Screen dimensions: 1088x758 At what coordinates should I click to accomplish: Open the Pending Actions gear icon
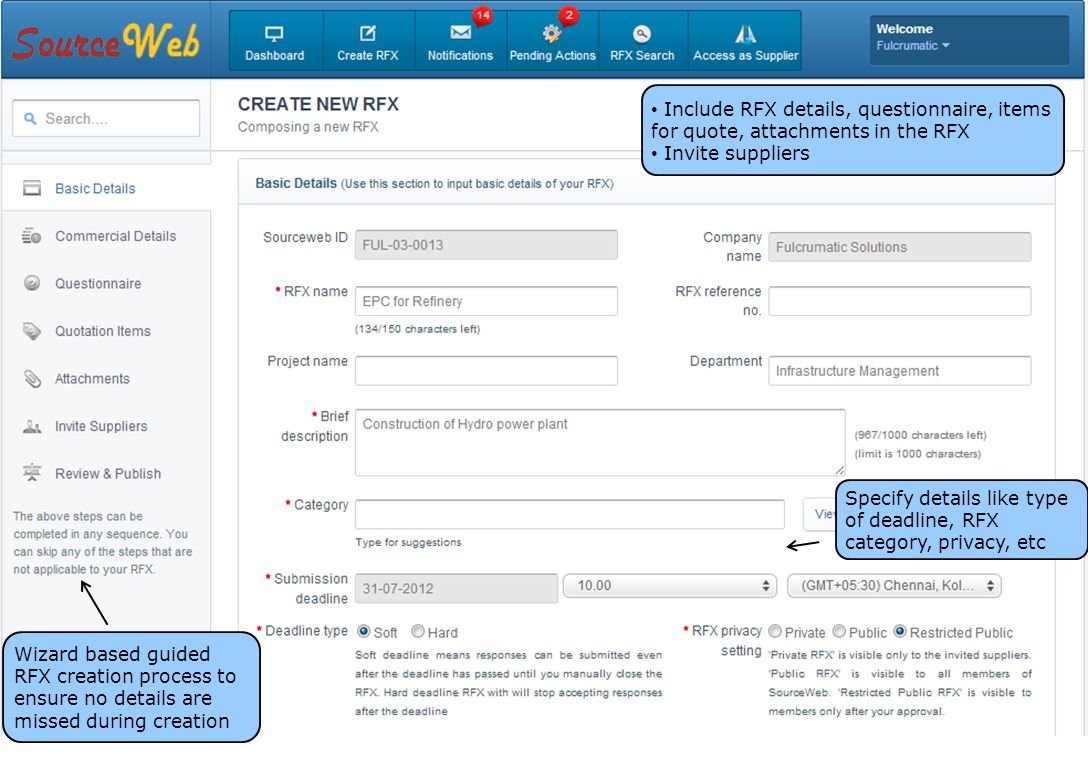click(x=552, y=33)
